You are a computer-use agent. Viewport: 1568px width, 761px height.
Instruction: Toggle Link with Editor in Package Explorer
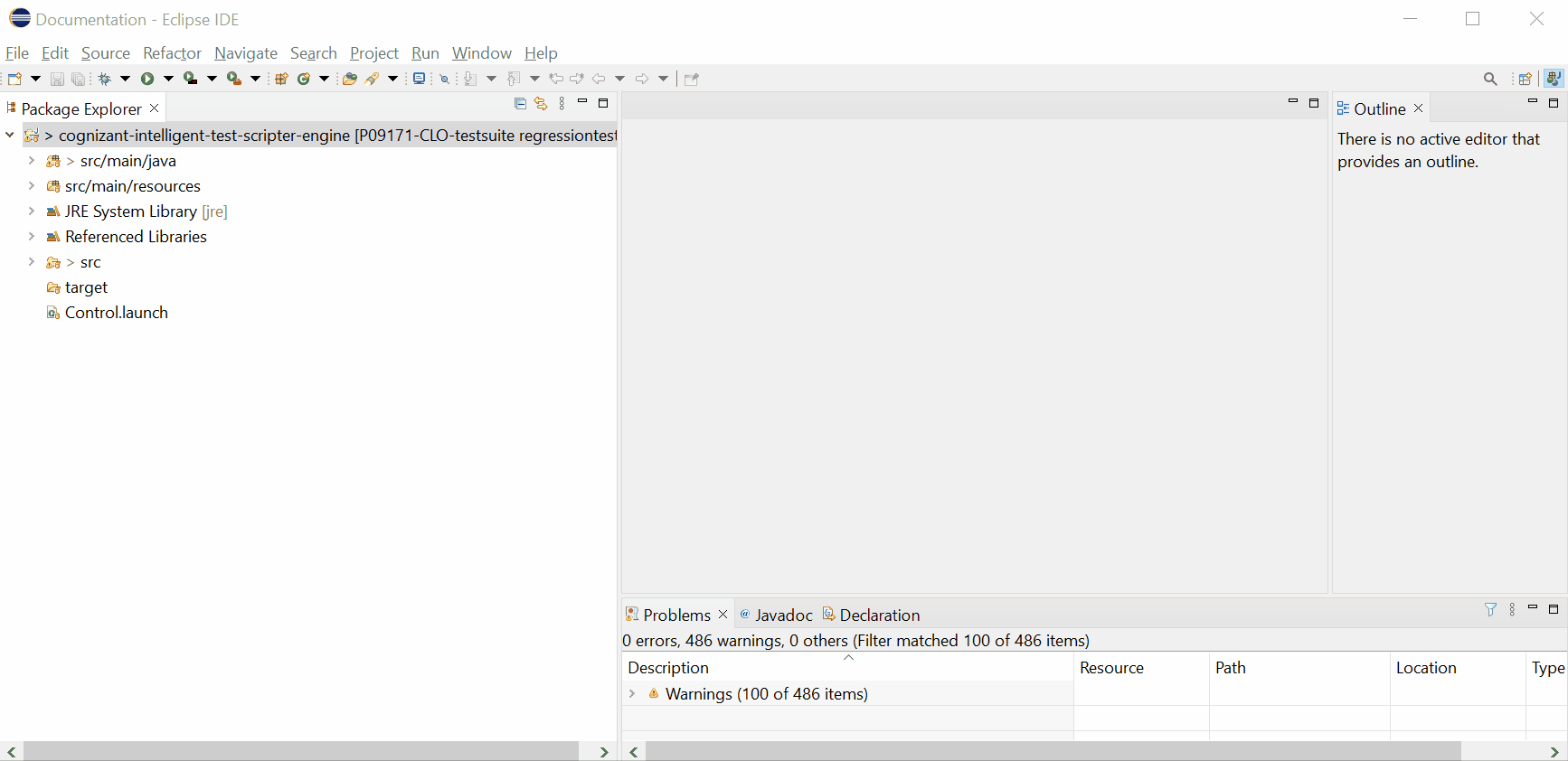pyautogui.click(x=541, y=104)
